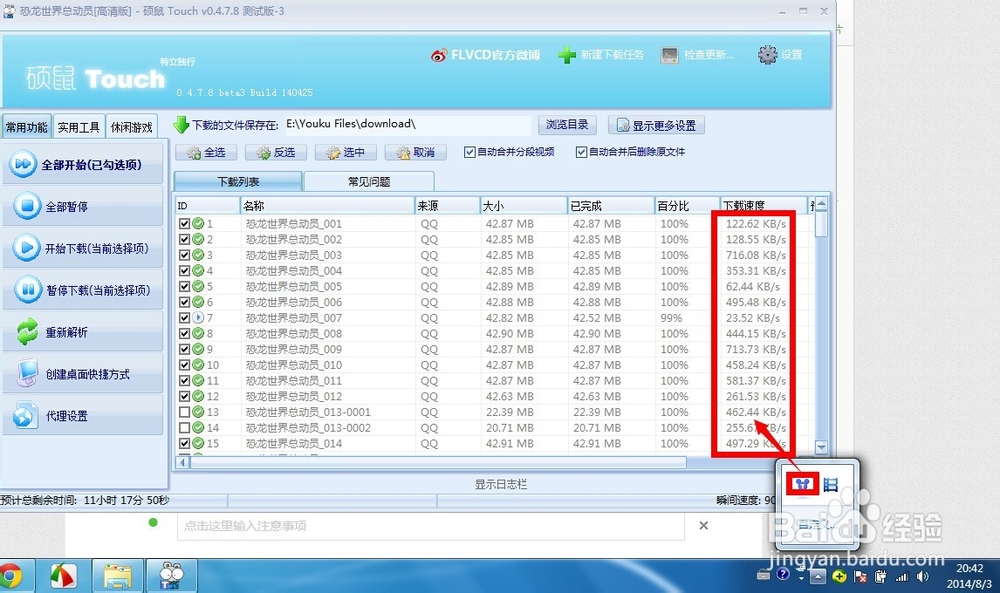Click the horizontal scrollbar thumb
Screen dimensions: 1000x593
[438, 462]
